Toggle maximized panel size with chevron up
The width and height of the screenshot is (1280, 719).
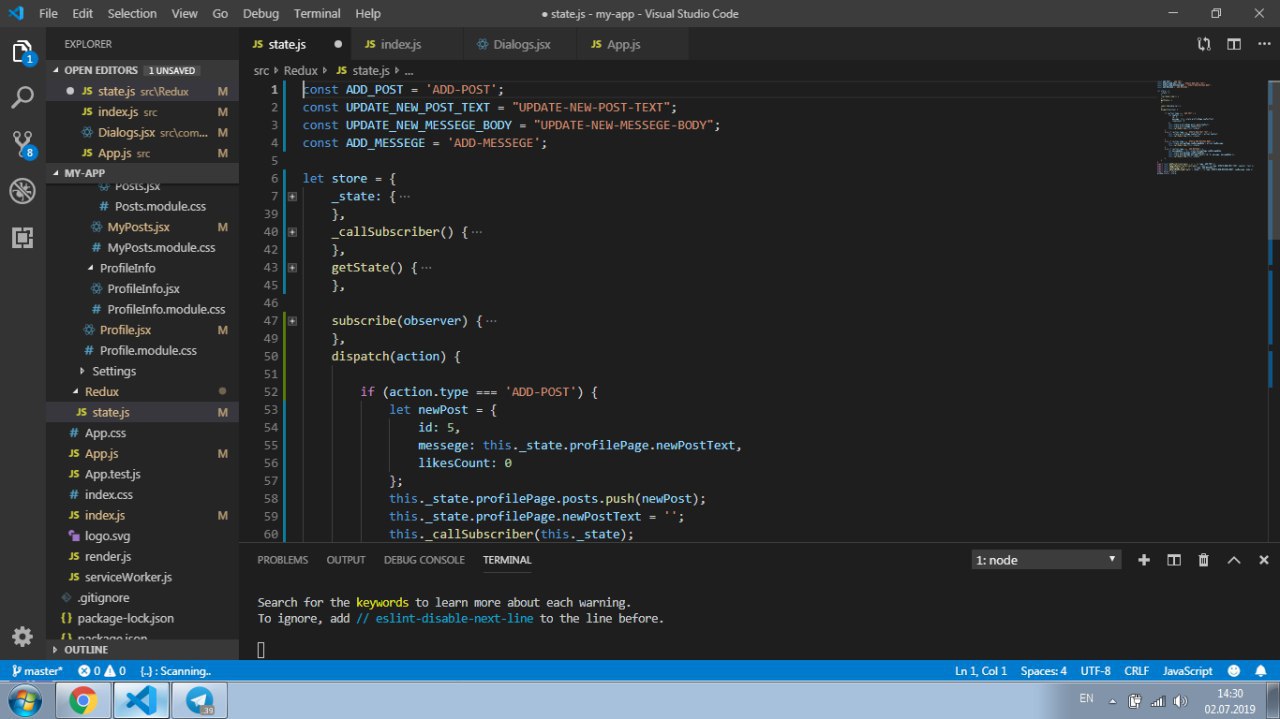tap(1234, 560)
